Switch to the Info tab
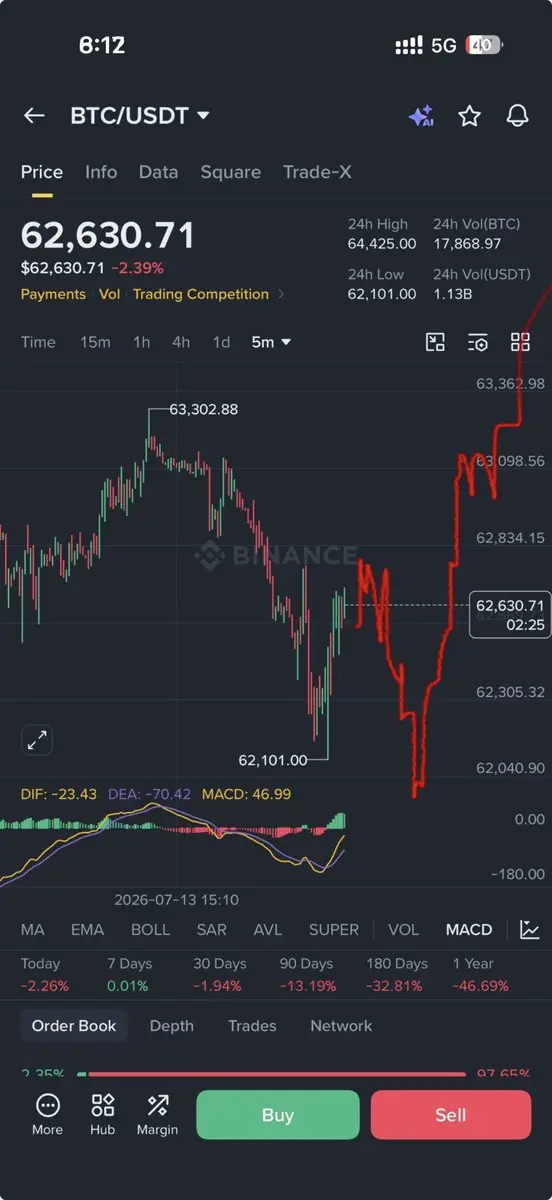This screenshot has width=552, height=1200. (101, 172)
